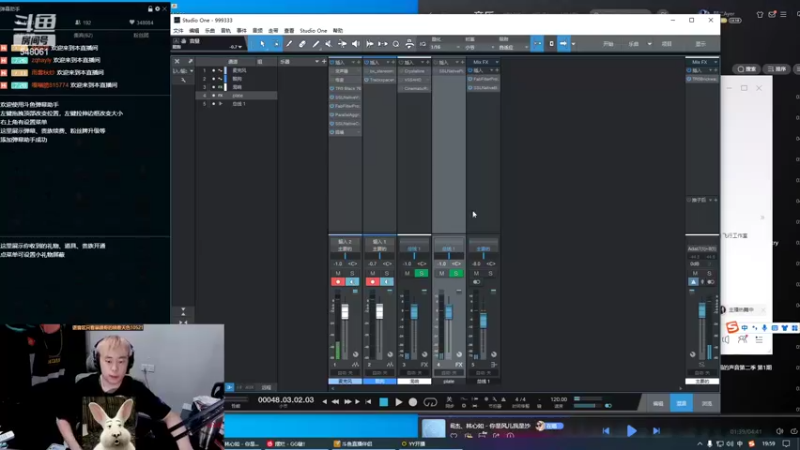Click the music player play button

631,431
